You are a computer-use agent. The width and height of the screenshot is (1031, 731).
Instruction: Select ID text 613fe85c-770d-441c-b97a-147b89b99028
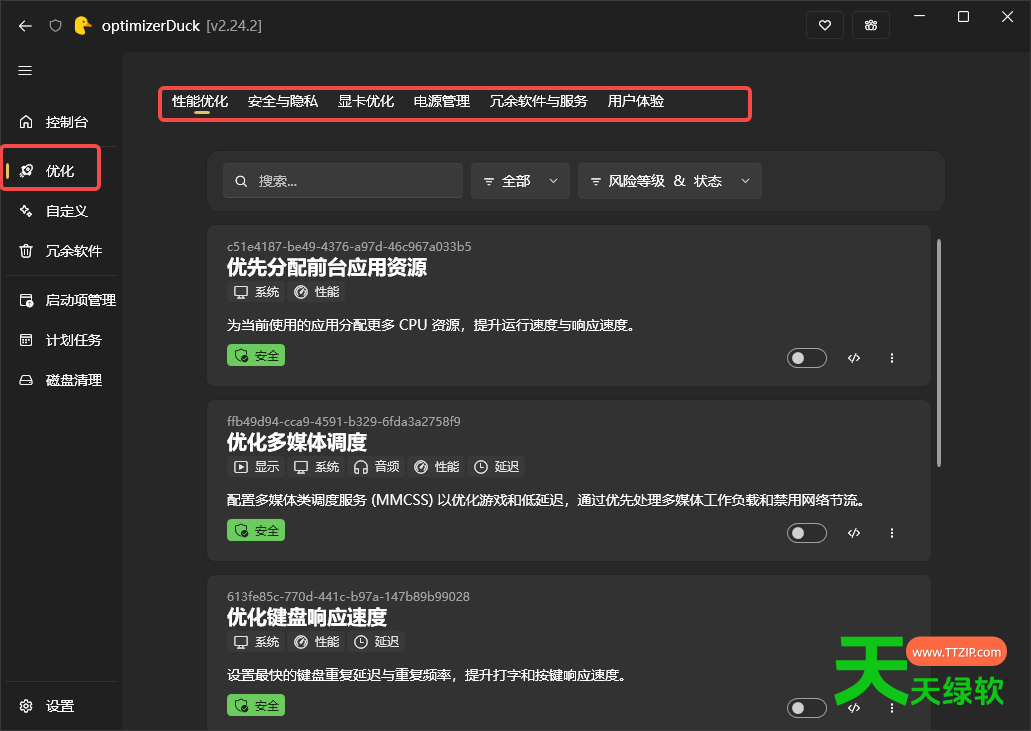[x=348, y=597]
